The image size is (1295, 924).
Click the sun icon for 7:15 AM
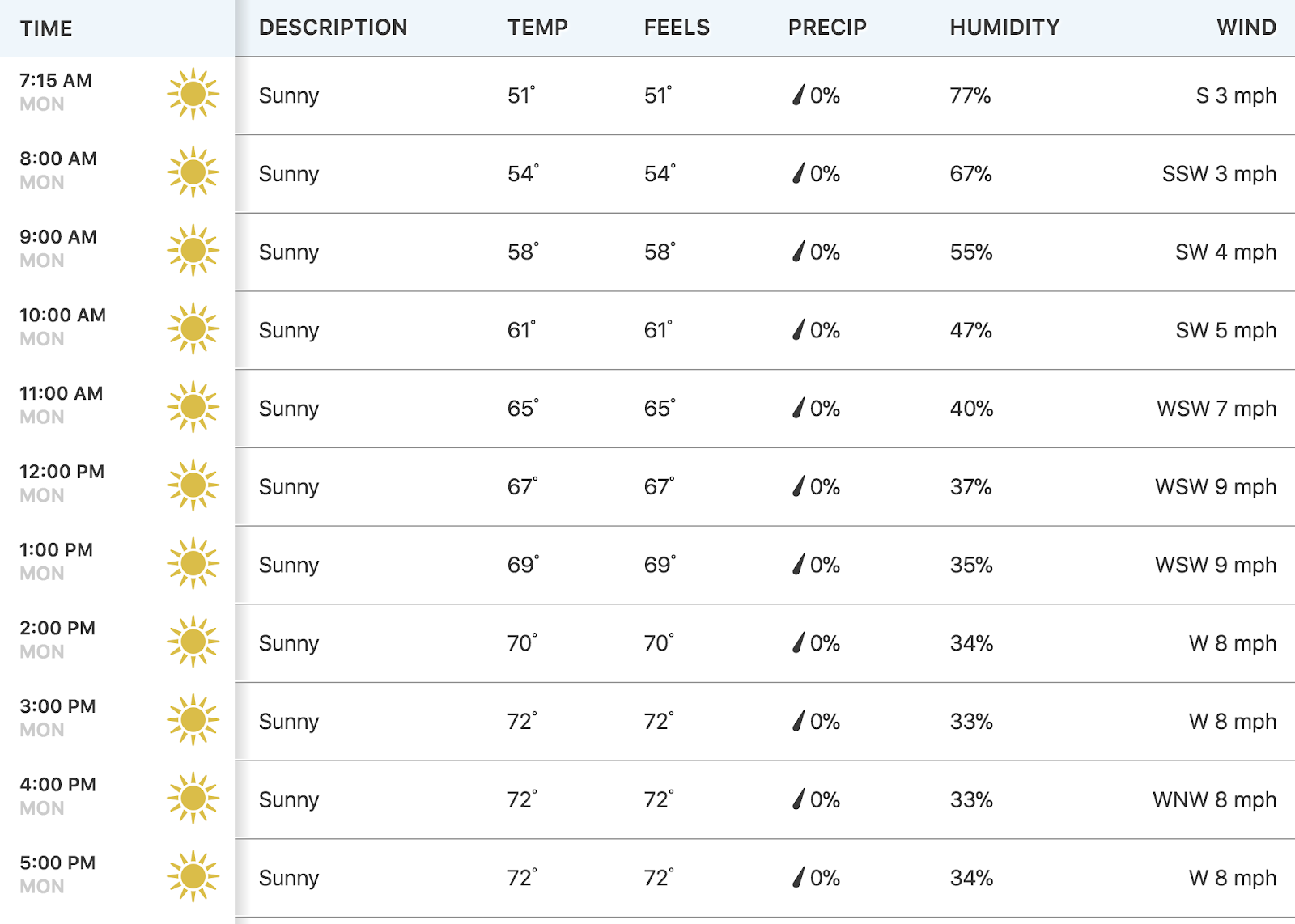193,94
